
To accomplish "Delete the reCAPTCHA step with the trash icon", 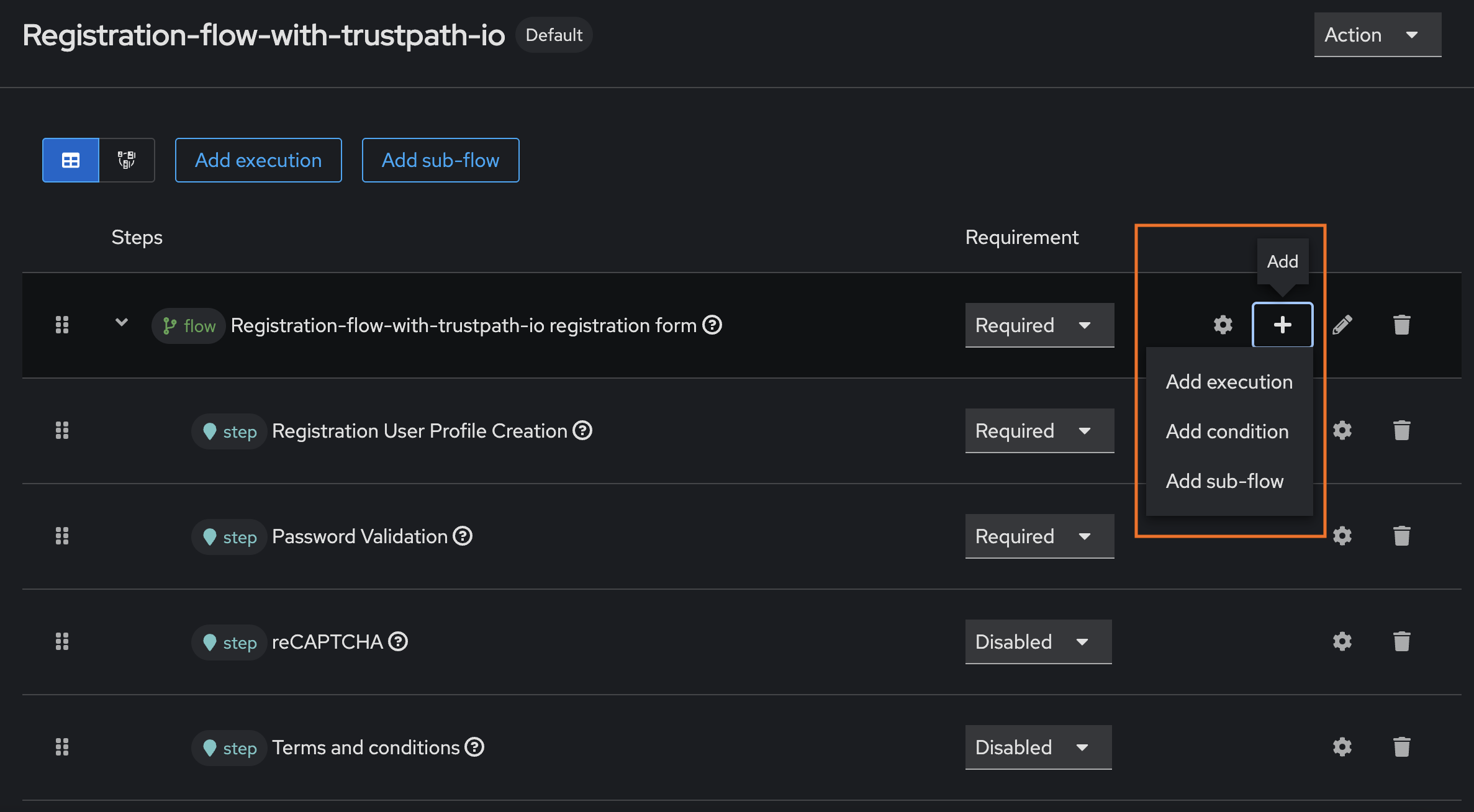I will [x=1402, y=641].
